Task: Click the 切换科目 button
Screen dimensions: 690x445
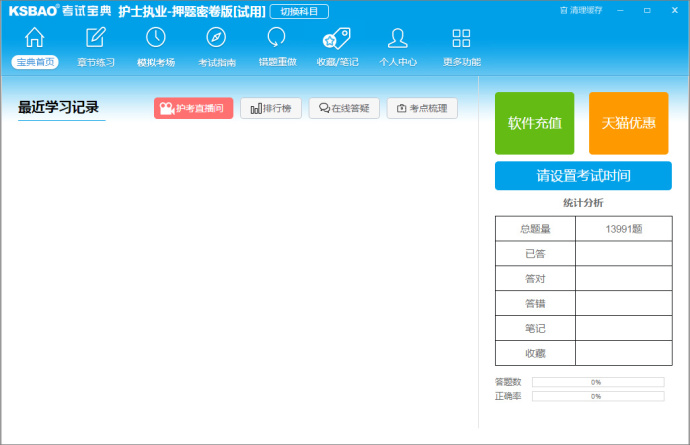Action: 299,11
